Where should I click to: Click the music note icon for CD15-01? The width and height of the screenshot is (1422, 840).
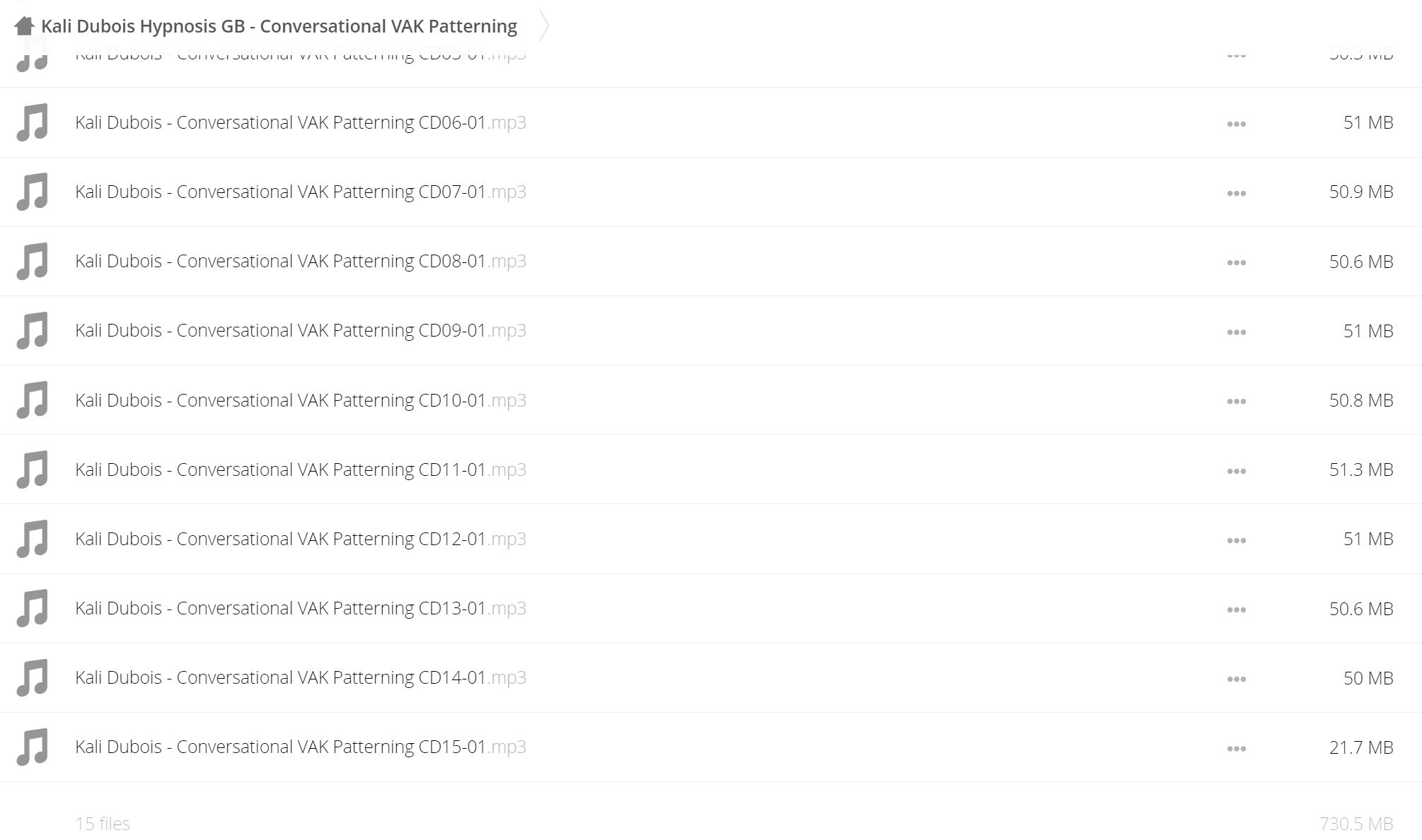coord(32,747)
